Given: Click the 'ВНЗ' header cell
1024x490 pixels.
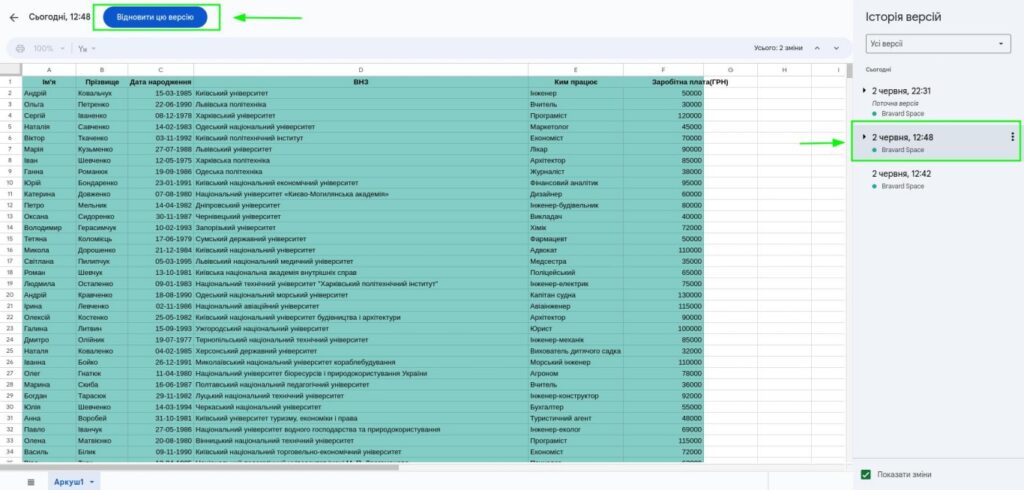Looking at the screenshot, I should coord(360,82).
